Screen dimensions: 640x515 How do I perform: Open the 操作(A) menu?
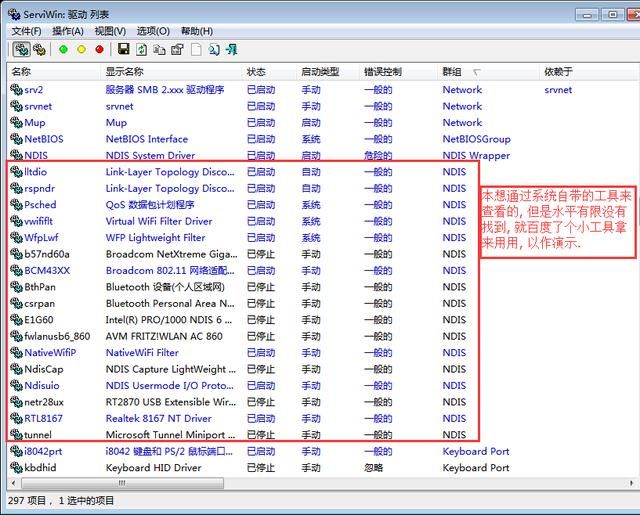click(x=68, y=31)
